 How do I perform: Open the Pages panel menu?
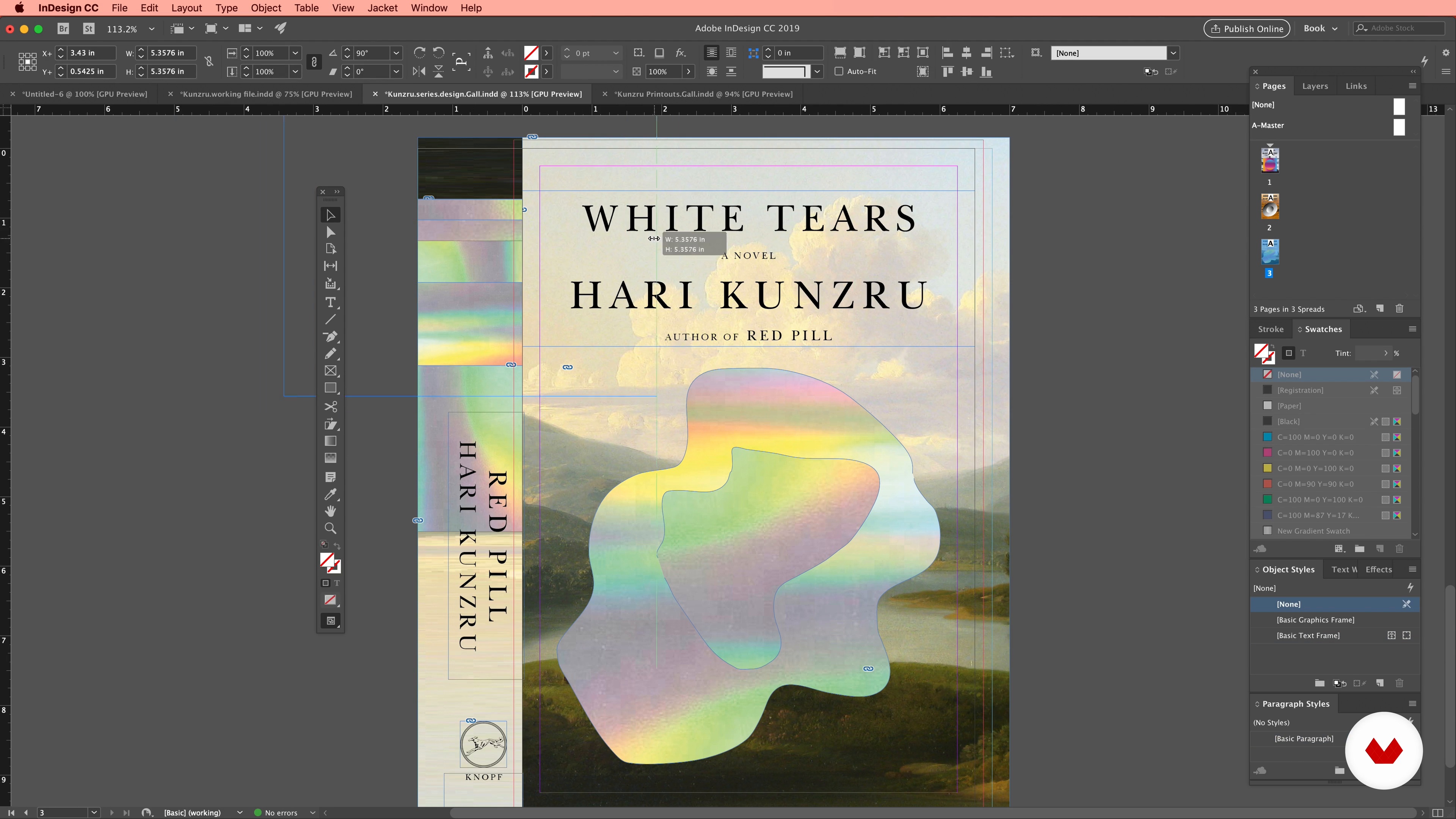pyautogui.click(x=1412, y=86)
